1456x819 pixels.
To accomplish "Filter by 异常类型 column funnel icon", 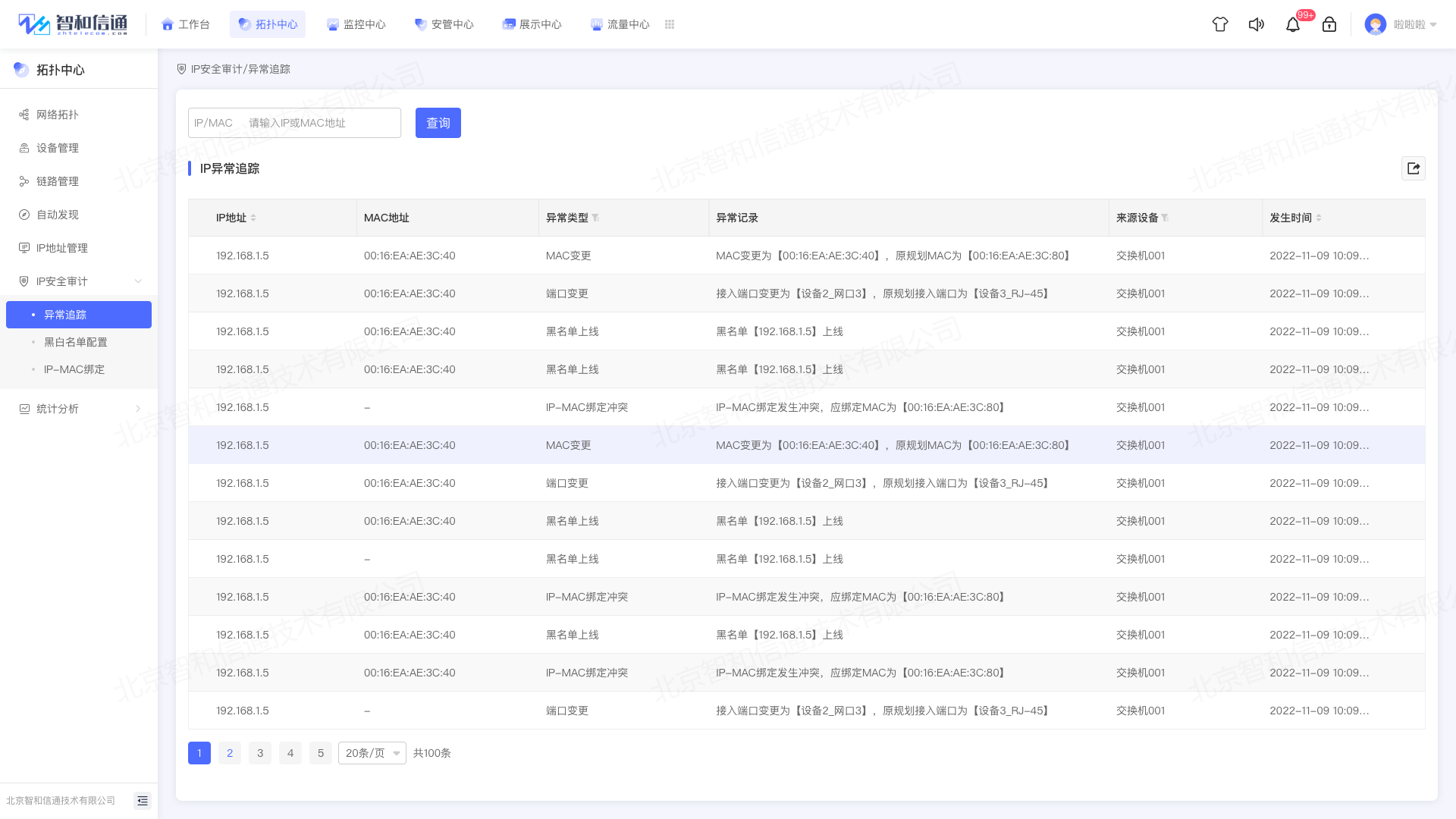I will [x=595, y=218].
